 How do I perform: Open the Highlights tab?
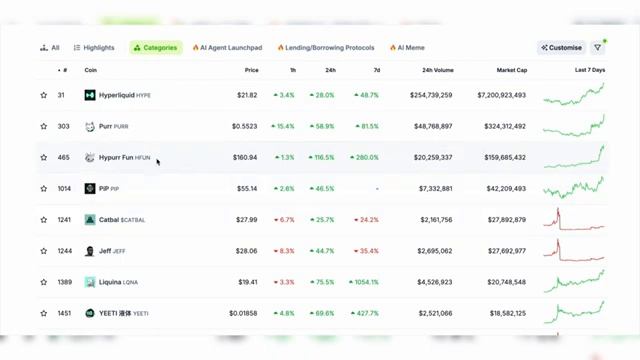94,48
